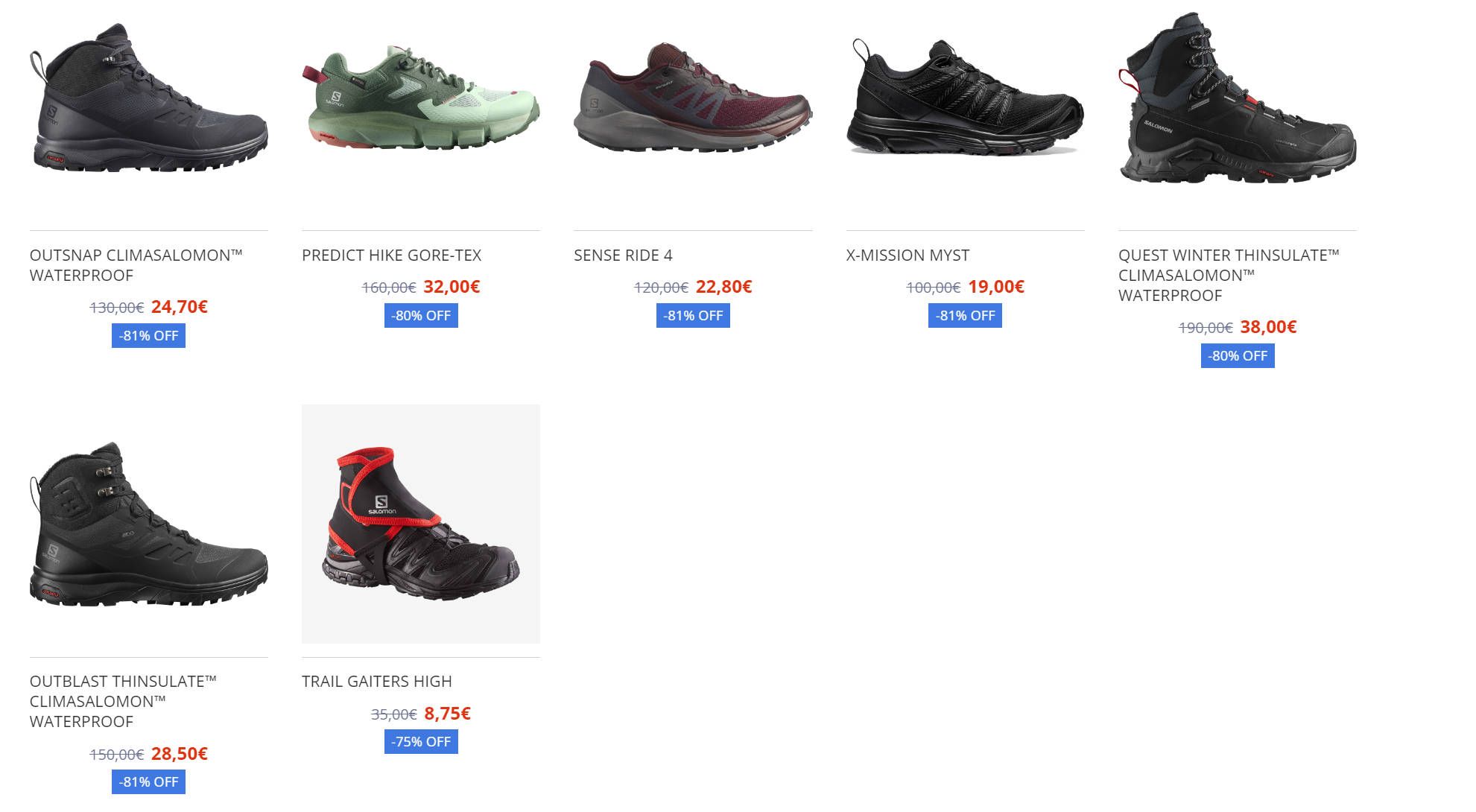Click the 19,00€ sale price of X-Mission Myst
Screen dimensions: 1476x812
point(996,287)
